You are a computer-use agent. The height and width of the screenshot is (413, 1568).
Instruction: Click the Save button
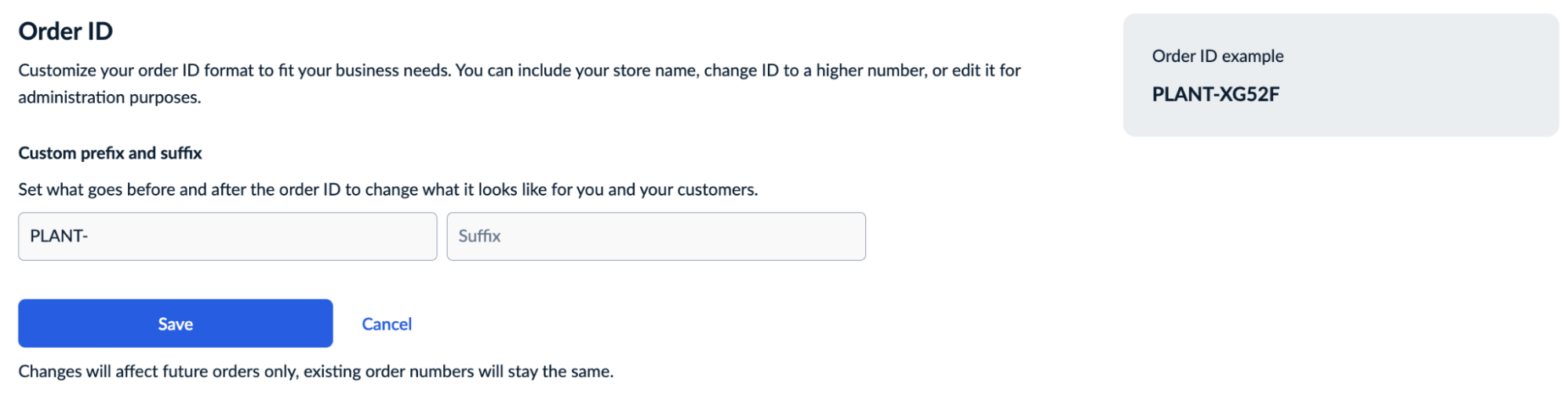pyautogui.click(x=175, y=323)
